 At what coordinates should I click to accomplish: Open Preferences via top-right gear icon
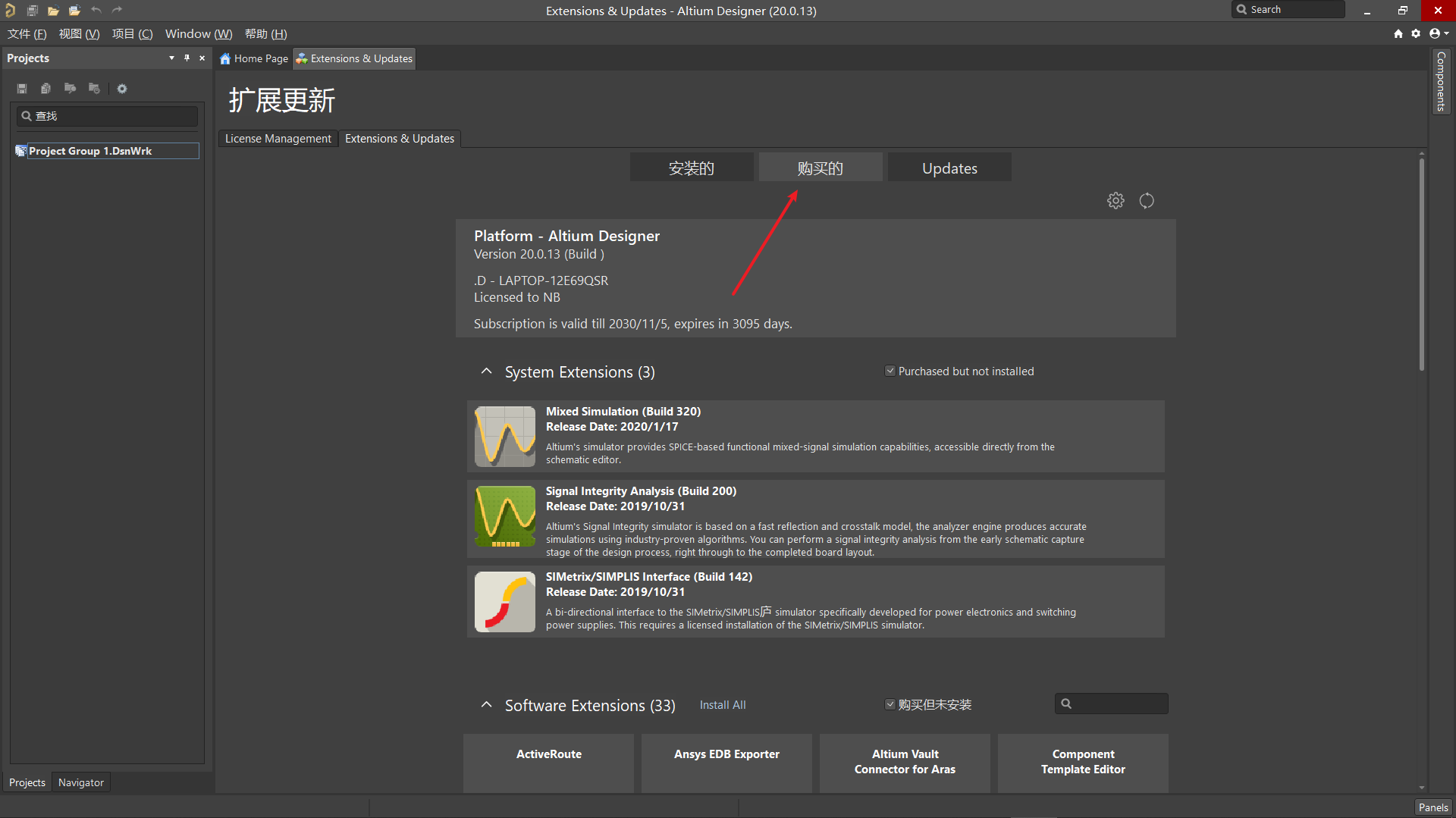coord(1416,33)
